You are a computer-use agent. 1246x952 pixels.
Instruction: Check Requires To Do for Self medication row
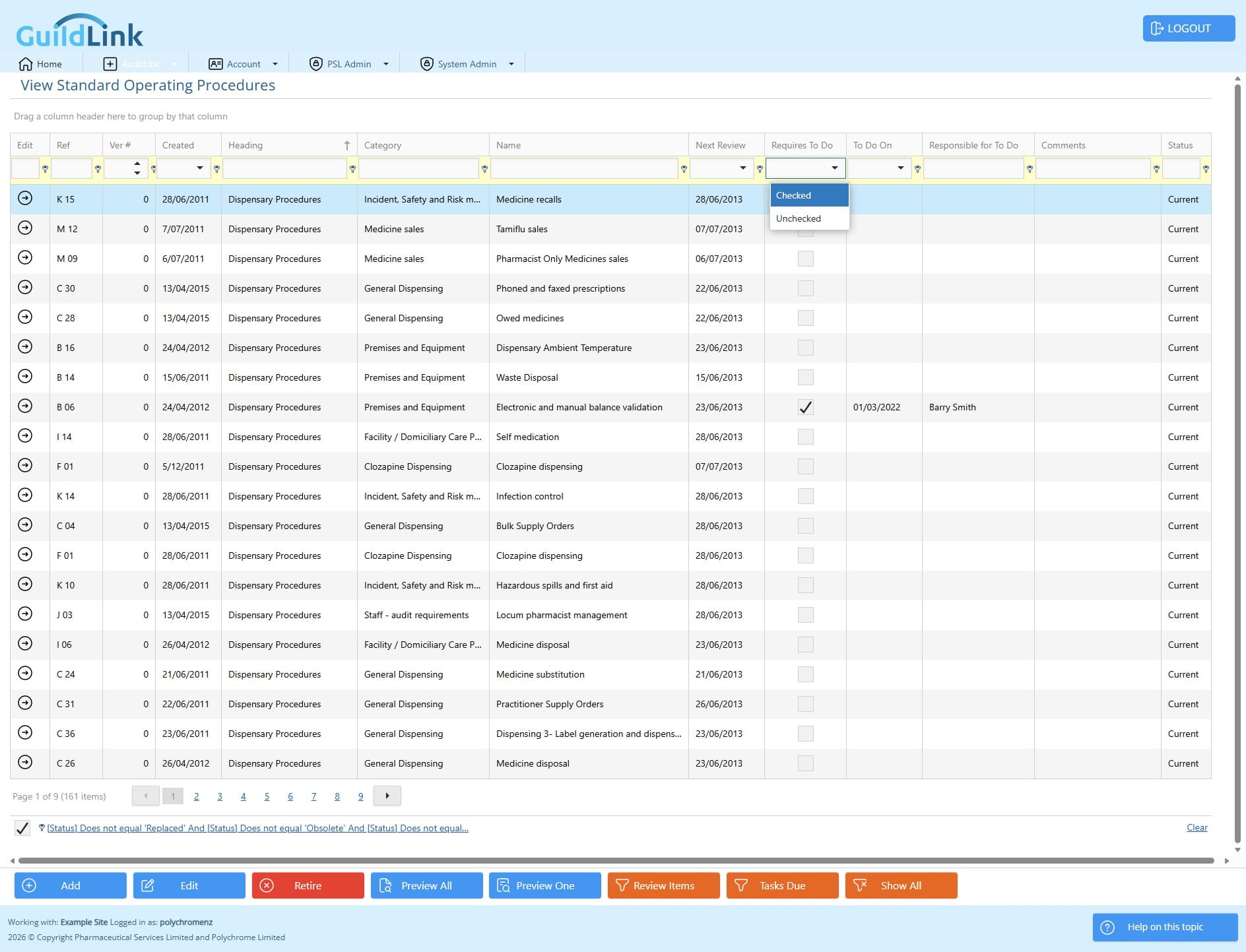pyautogui.click(x=805, y=437)
